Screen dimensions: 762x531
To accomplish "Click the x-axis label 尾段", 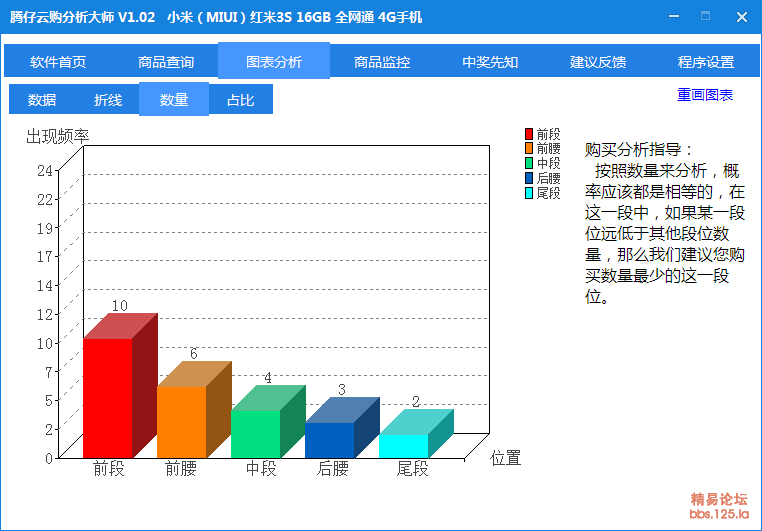I will click(413, 469).
